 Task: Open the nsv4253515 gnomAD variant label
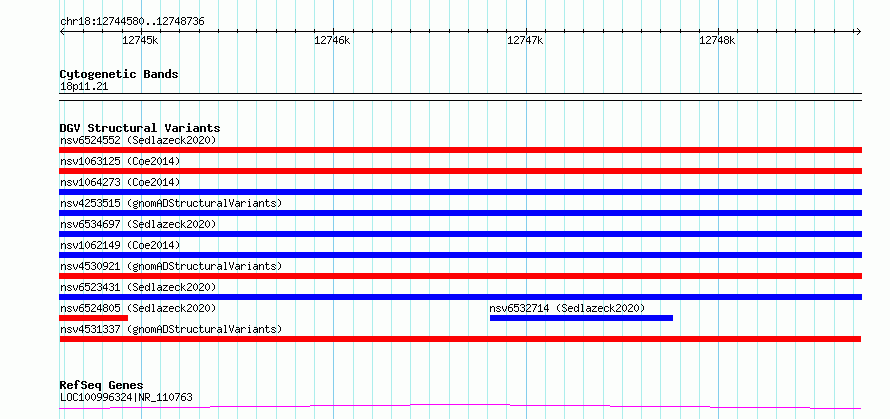point(171,203)
